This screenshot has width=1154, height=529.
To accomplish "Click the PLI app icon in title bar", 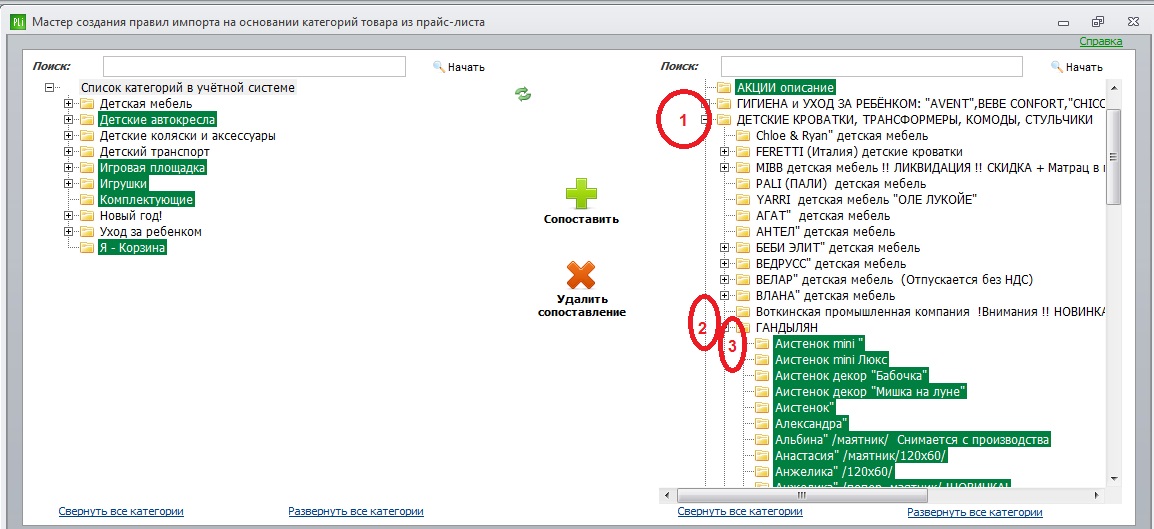I will pyautogui.click(x=18, y=21).
